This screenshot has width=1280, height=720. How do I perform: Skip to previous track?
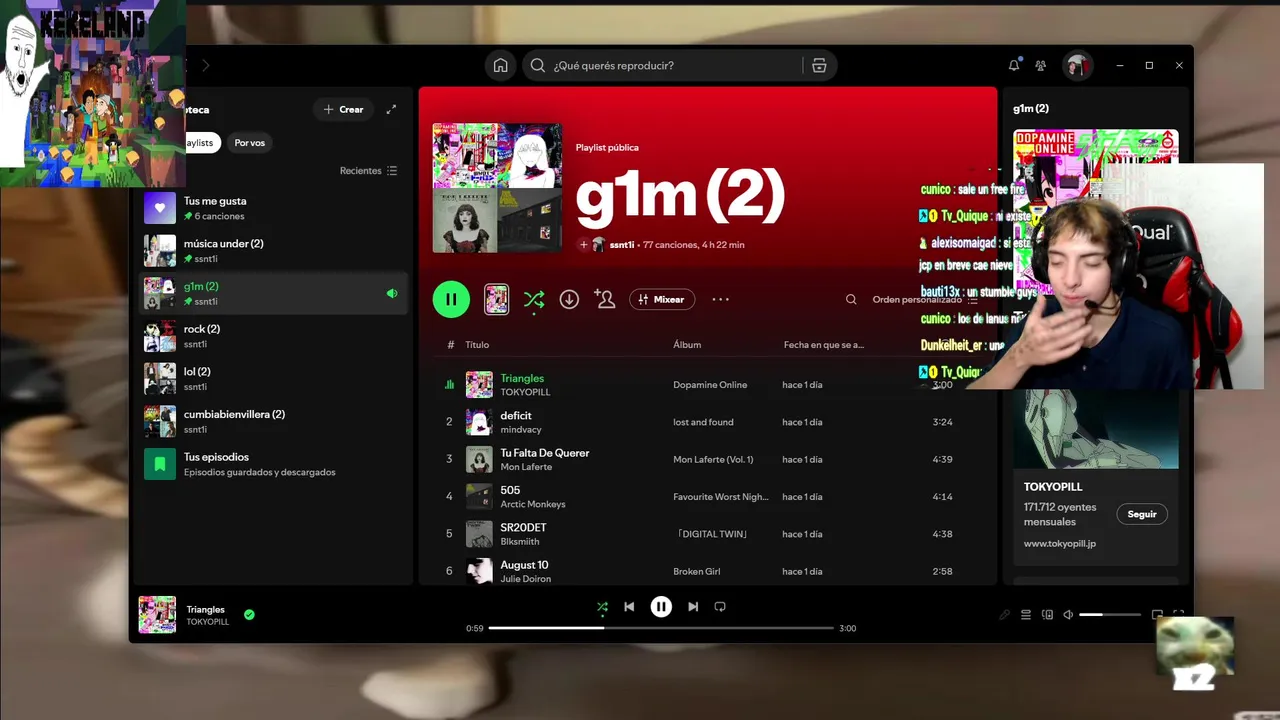629,607
